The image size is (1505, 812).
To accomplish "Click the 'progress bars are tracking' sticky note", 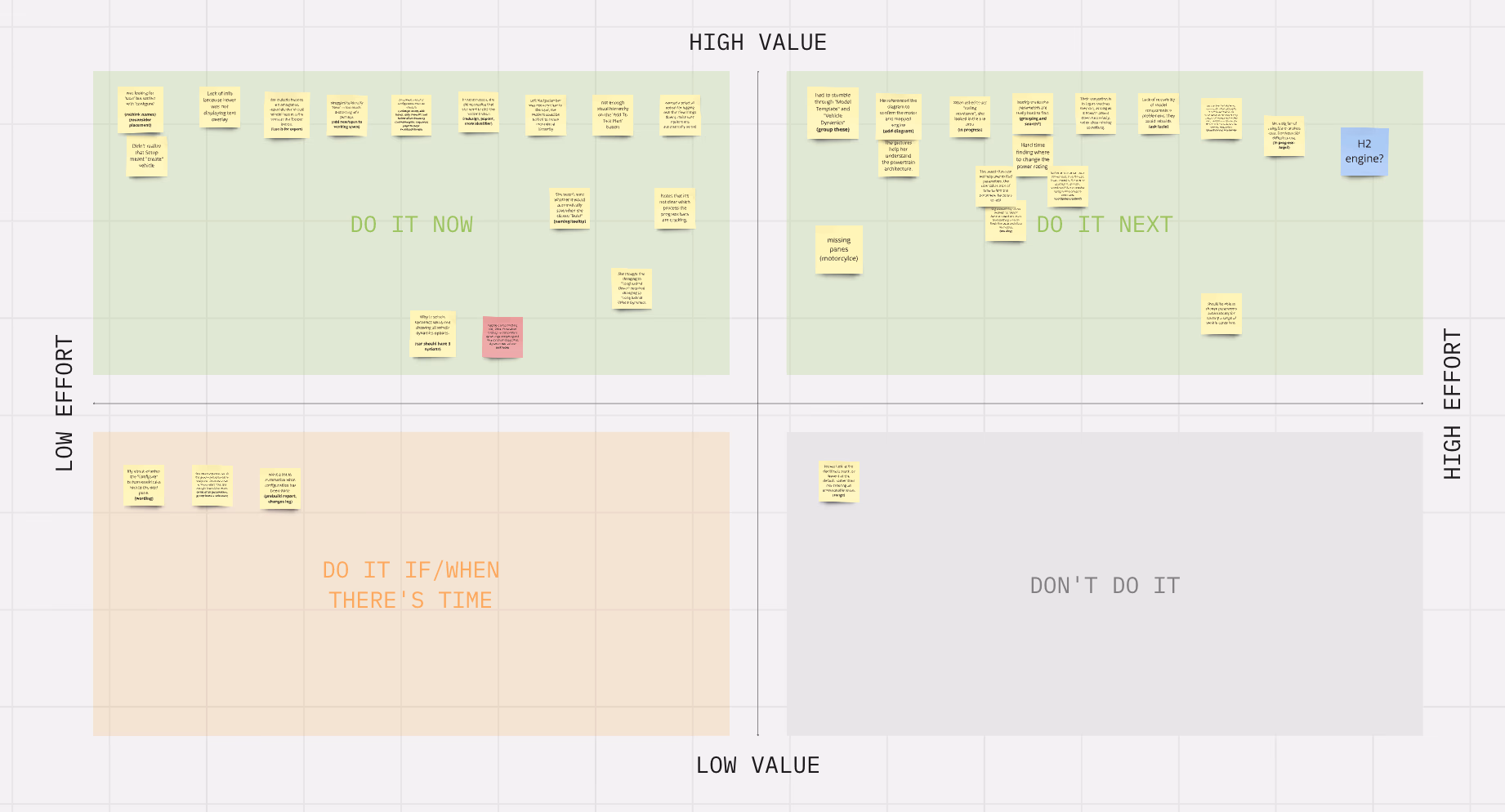I will coord(675,208).
